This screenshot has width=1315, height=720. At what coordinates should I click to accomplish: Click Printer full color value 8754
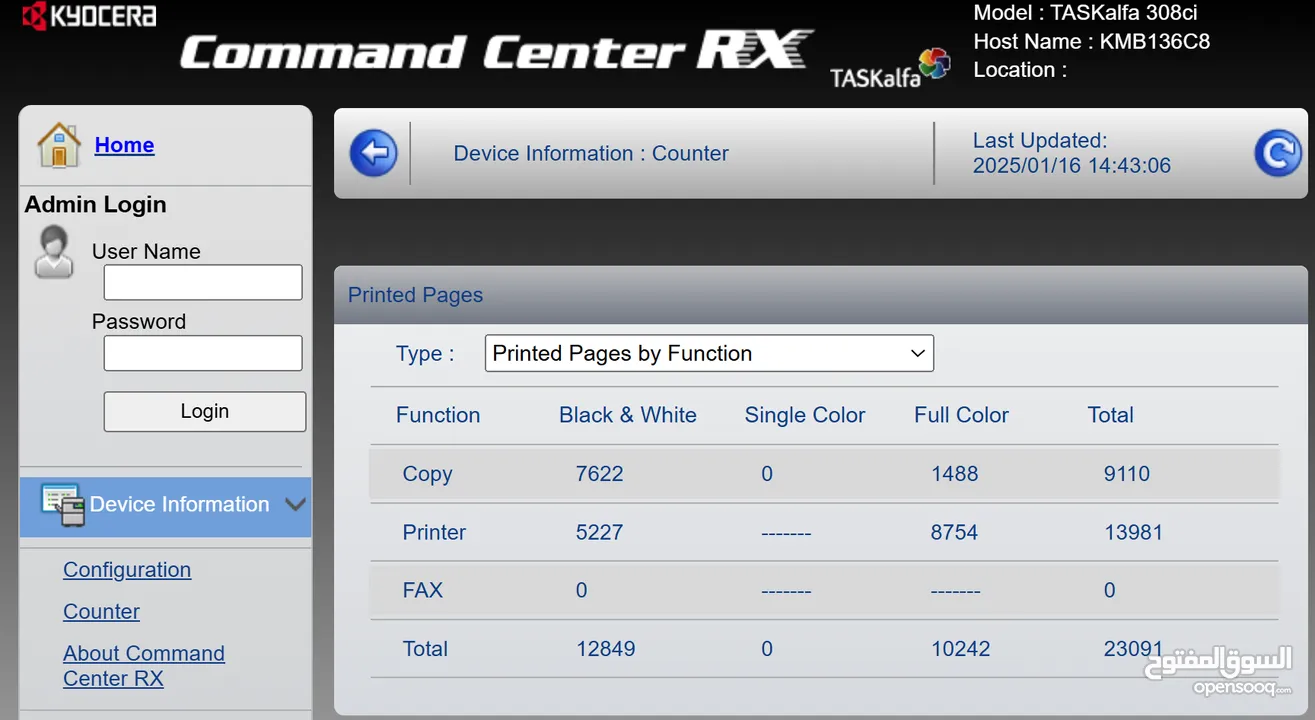(954, 532)
